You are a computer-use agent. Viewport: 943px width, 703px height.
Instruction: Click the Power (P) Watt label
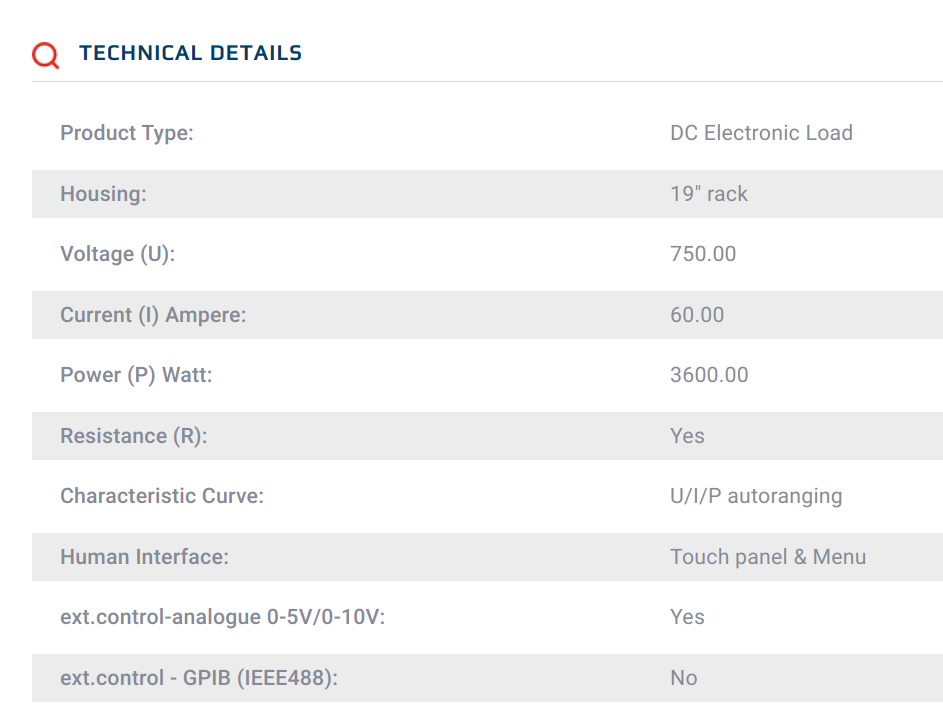click(137, 375)
